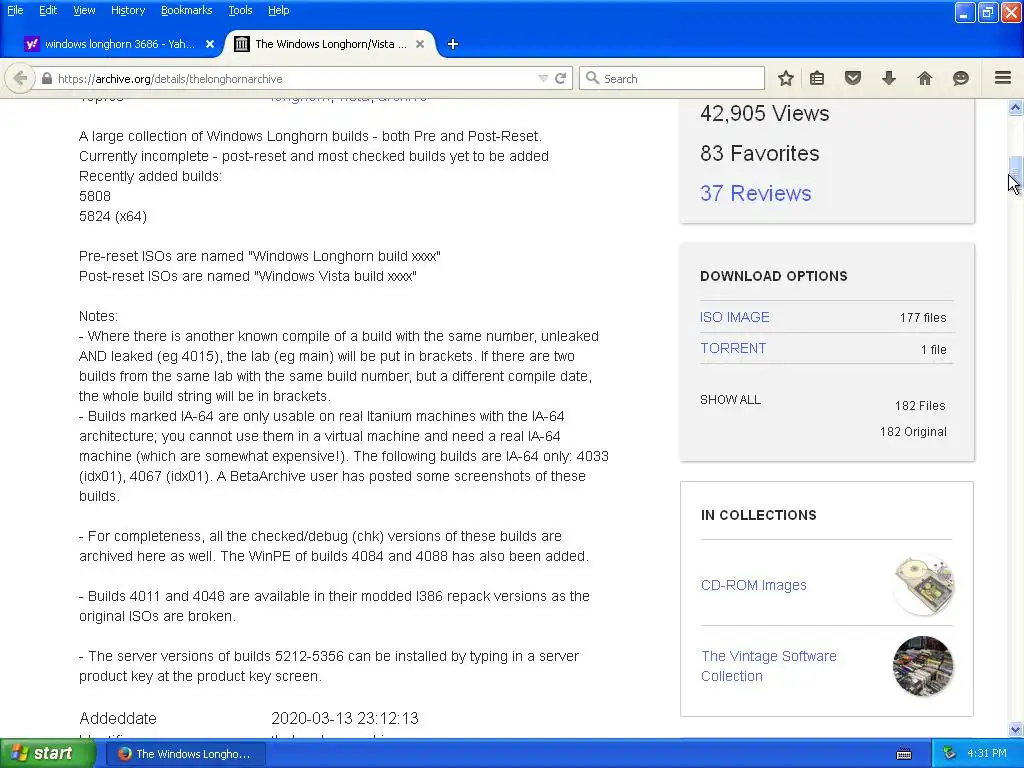Open the Edit menu
The width and height of the screenshot is (1024, 768).
[48, 10]
